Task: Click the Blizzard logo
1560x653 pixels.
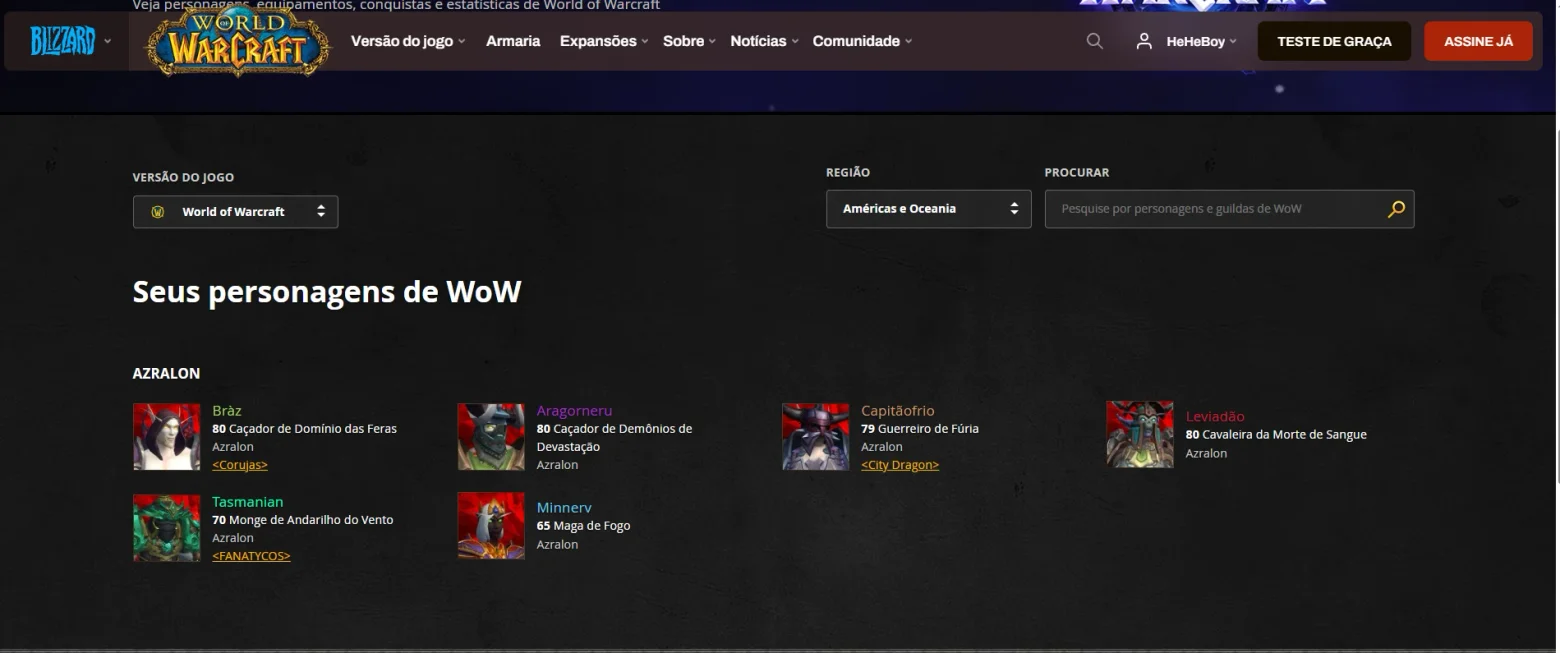Action: (63, 41)
